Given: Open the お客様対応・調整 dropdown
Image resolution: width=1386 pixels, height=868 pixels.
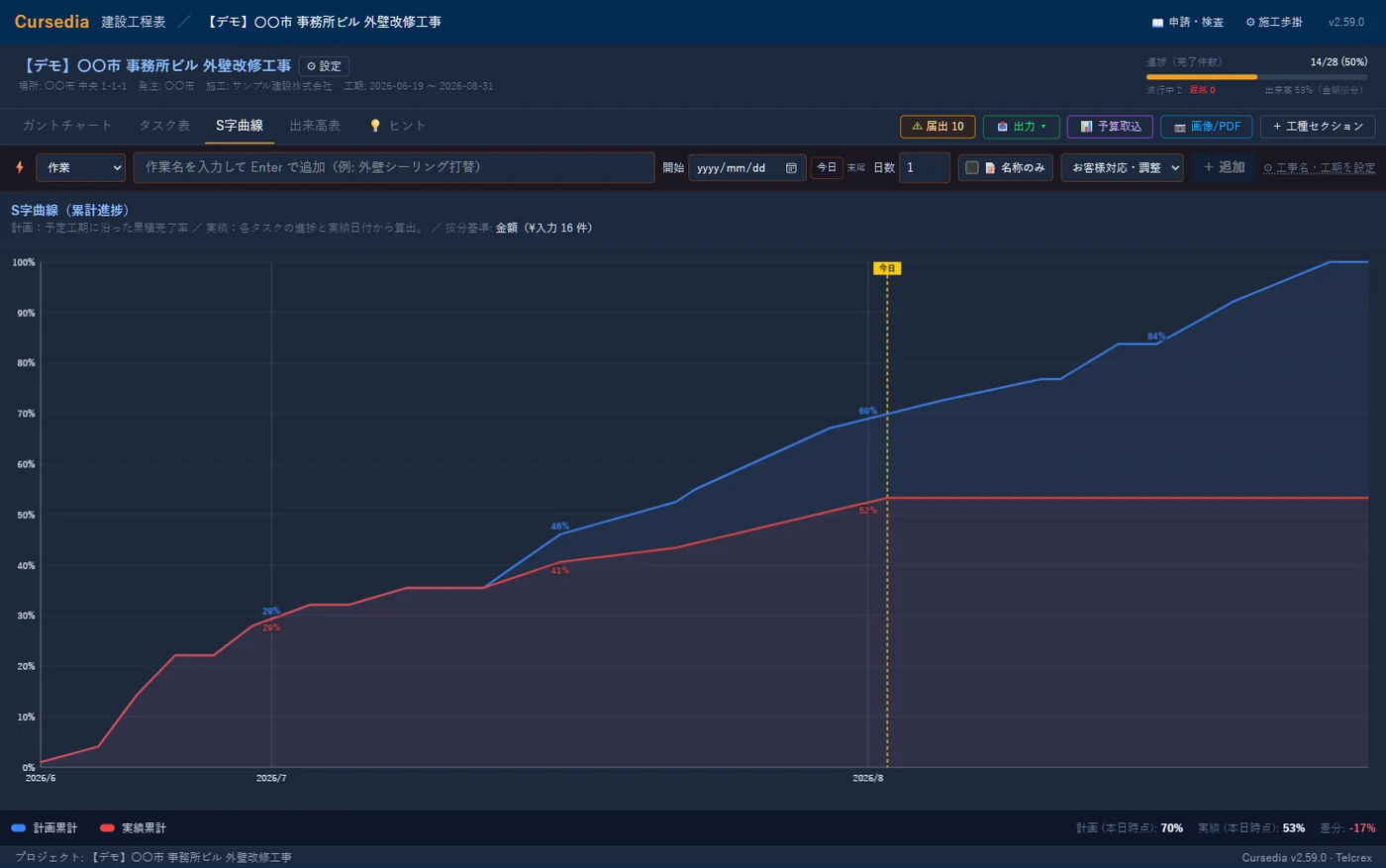Looking at the screenshot, I should (1122, 168).
